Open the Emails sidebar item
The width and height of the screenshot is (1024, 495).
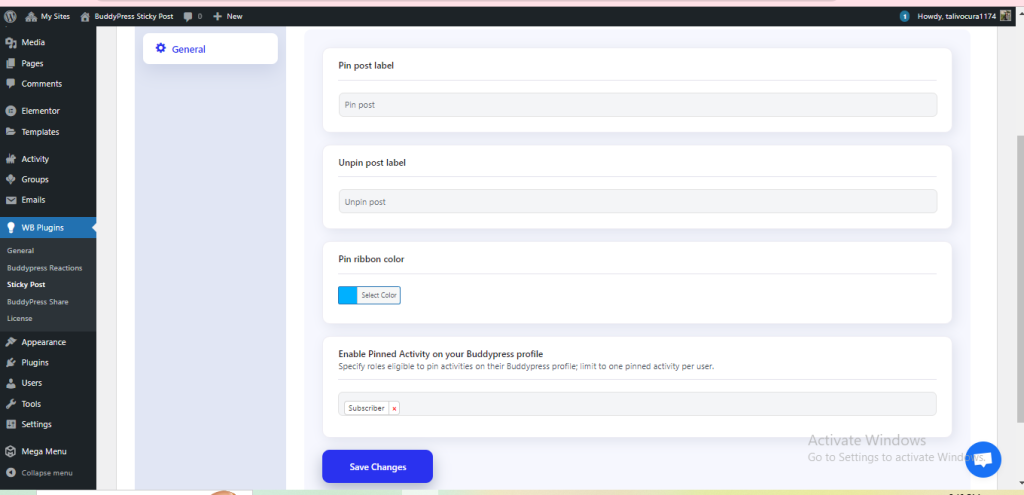pos(34,200)
